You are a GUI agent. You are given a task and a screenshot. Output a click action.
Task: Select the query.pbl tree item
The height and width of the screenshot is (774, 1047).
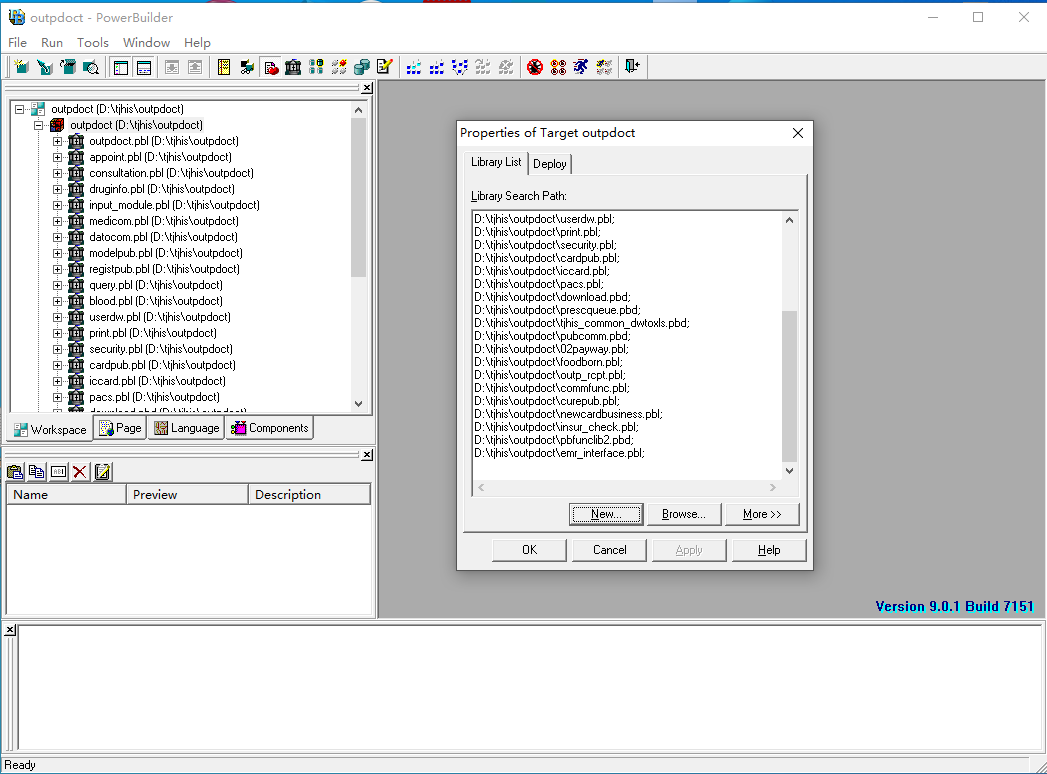(156, 285)
